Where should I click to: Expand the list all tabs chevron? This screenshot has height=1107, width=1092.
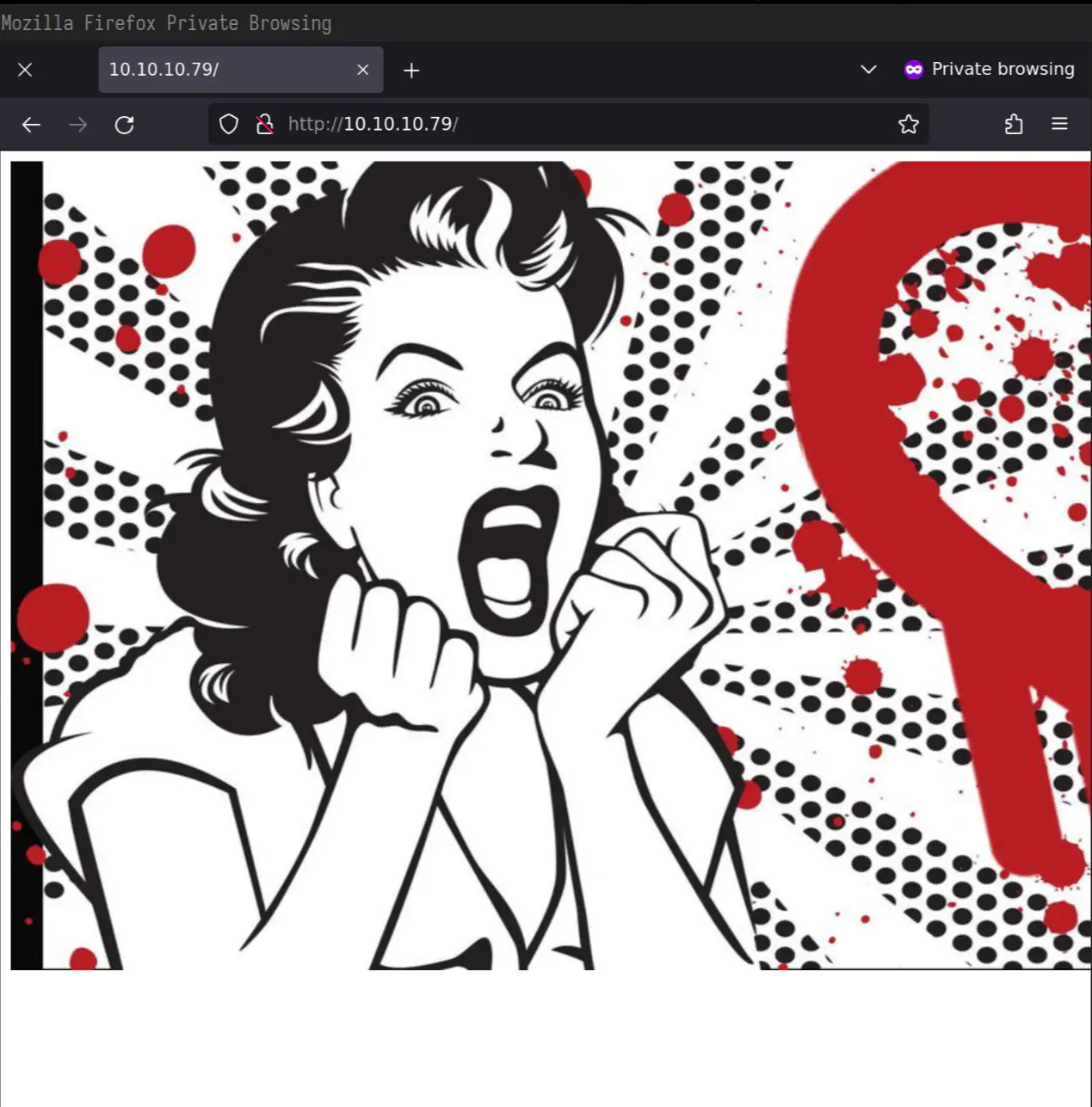coord(868,70)
